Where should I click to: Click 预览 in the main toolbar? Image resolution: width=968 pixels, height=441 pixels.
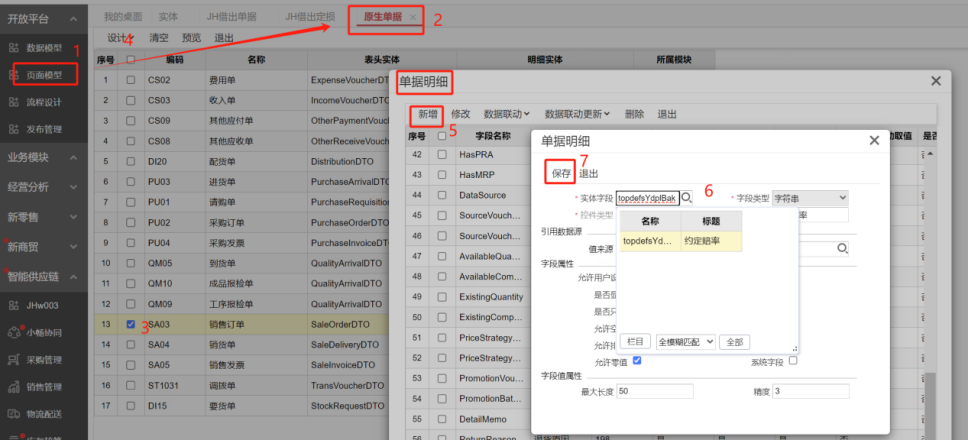click(x=191, y=38)
